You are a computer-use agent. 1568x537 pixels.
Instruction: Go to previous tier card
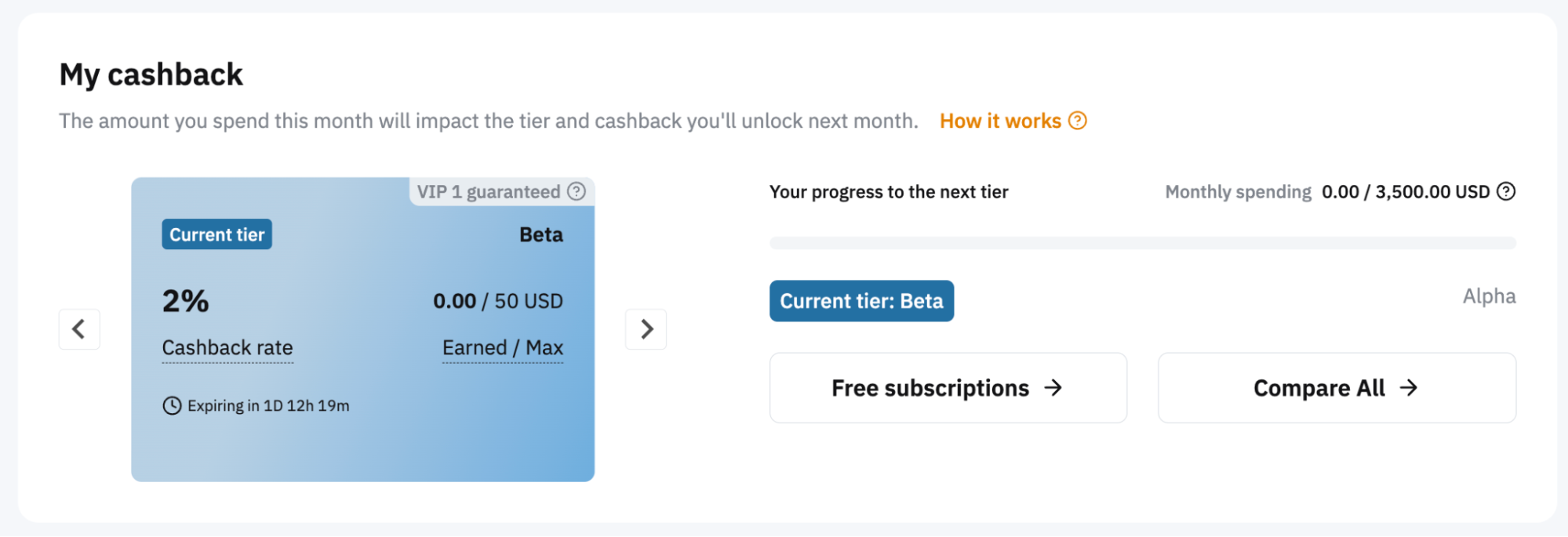pos(79,329)
